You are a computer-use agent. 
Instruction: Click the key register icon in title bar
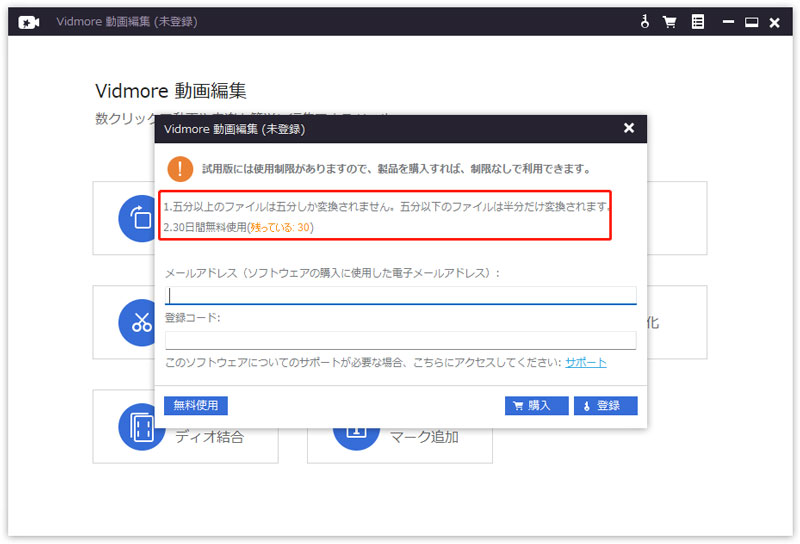(645, 21)
